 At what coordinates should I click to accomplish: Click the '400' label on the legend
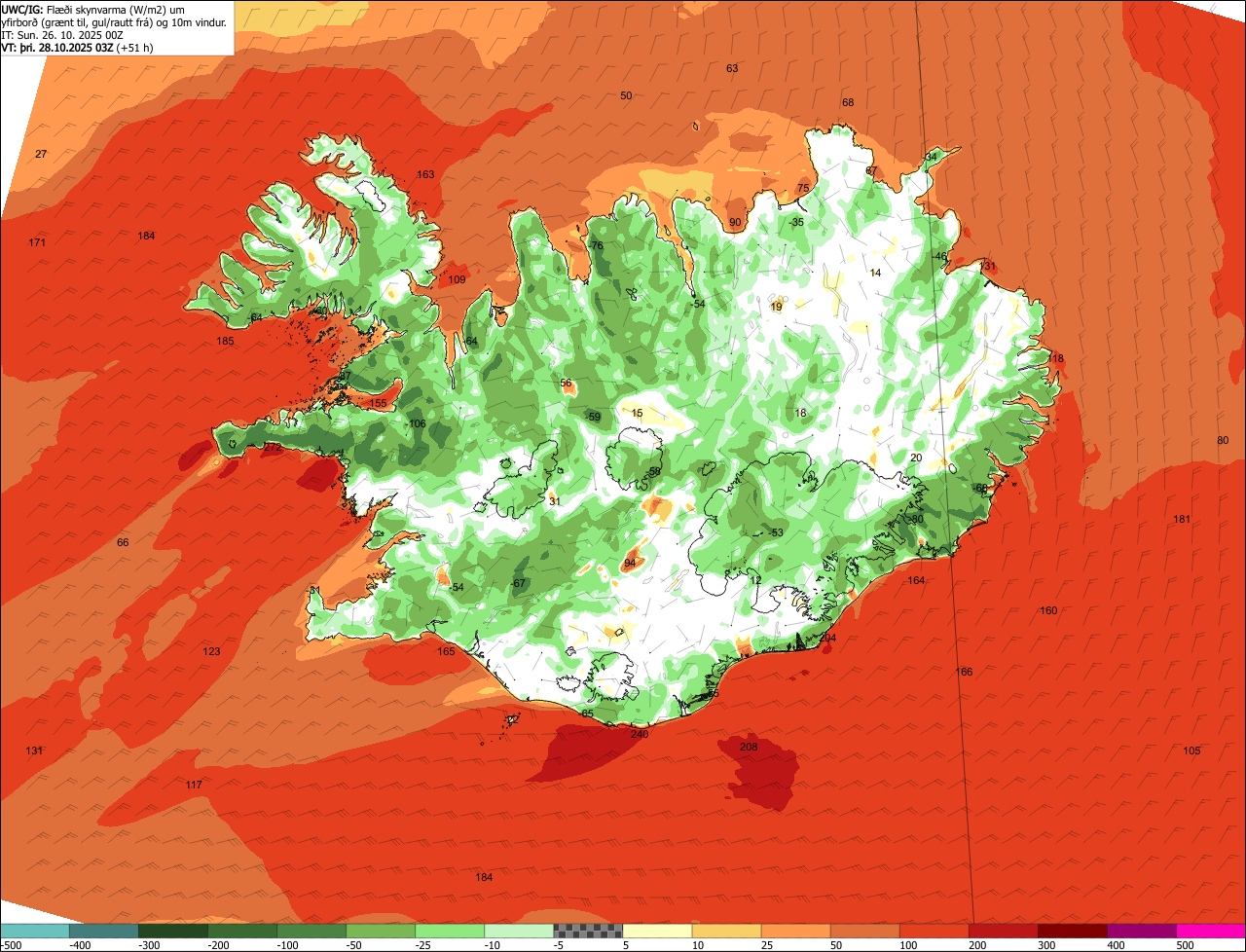pyautogui.click(x=1117, y=945)
